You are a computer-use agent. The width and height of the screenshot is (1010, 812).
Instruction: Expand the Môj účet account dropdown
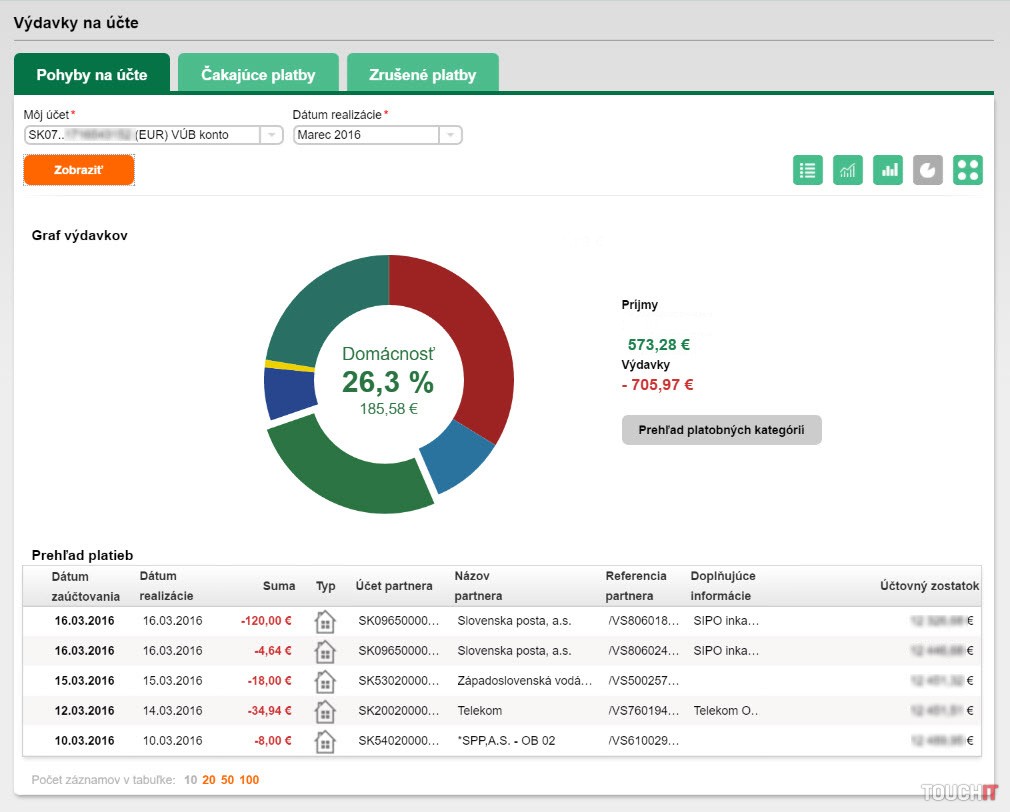[271, 135]
